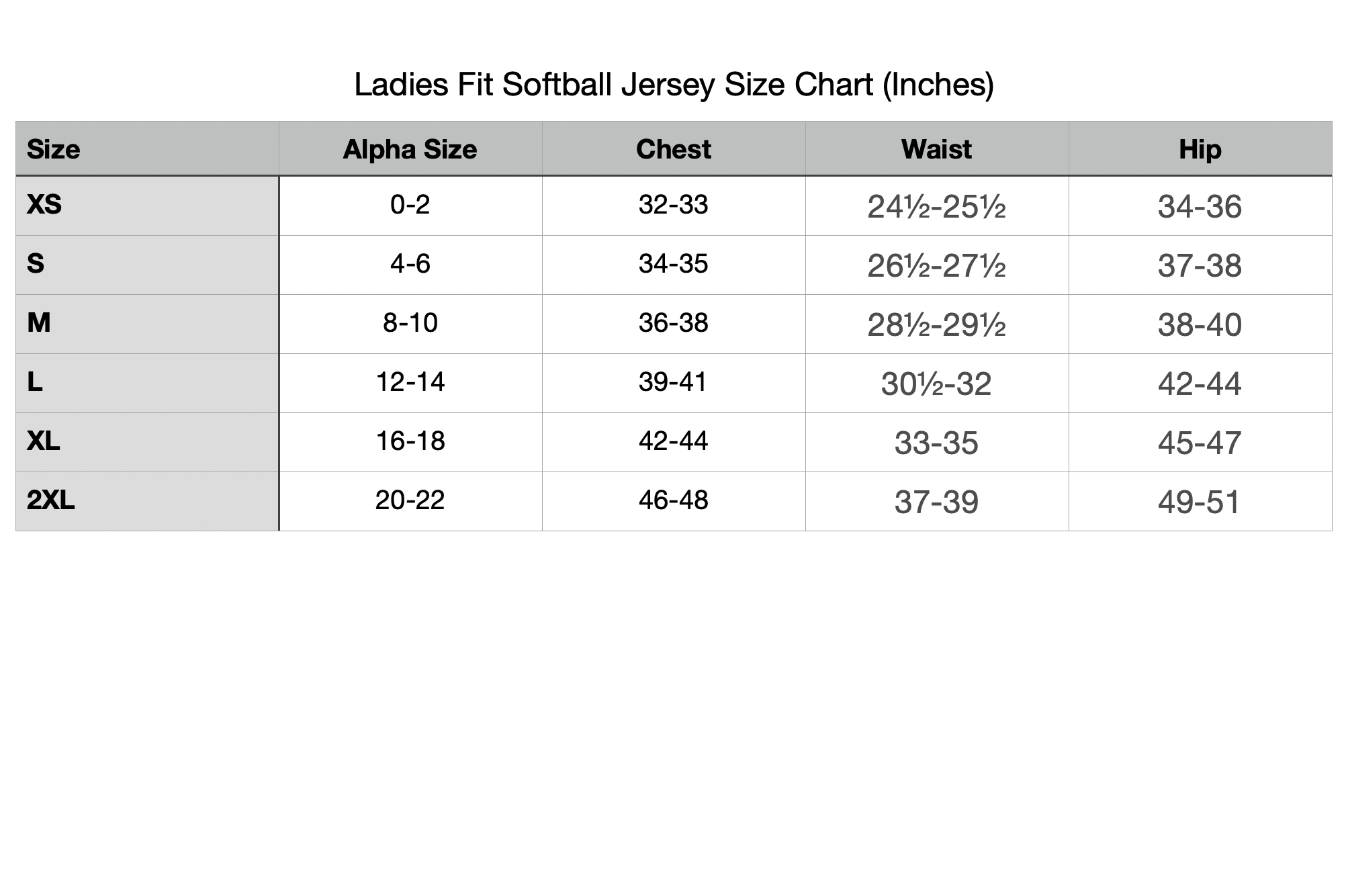Click the Alpha Size column header
1346x896 pixels.
[x=410, y=149]
